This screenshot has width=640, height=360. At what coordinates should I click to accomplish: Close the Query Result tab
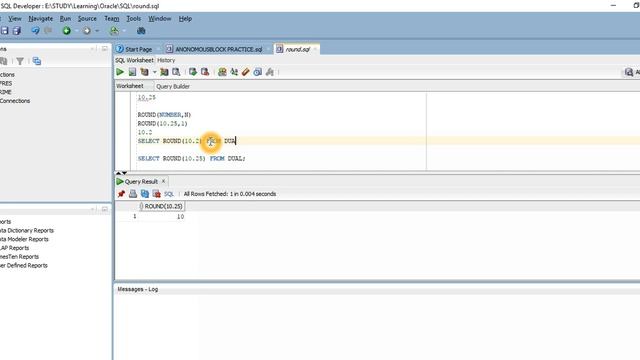tap(163, 181)
